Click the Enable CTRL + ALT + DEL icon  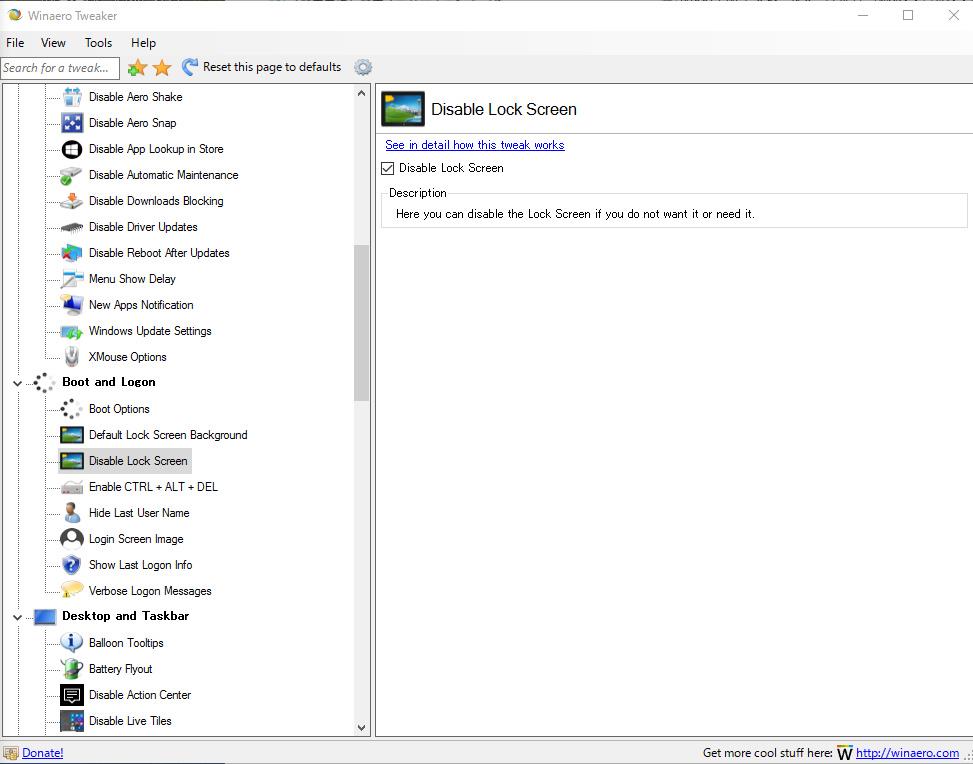pyautogui.click(x=72, y=487)
